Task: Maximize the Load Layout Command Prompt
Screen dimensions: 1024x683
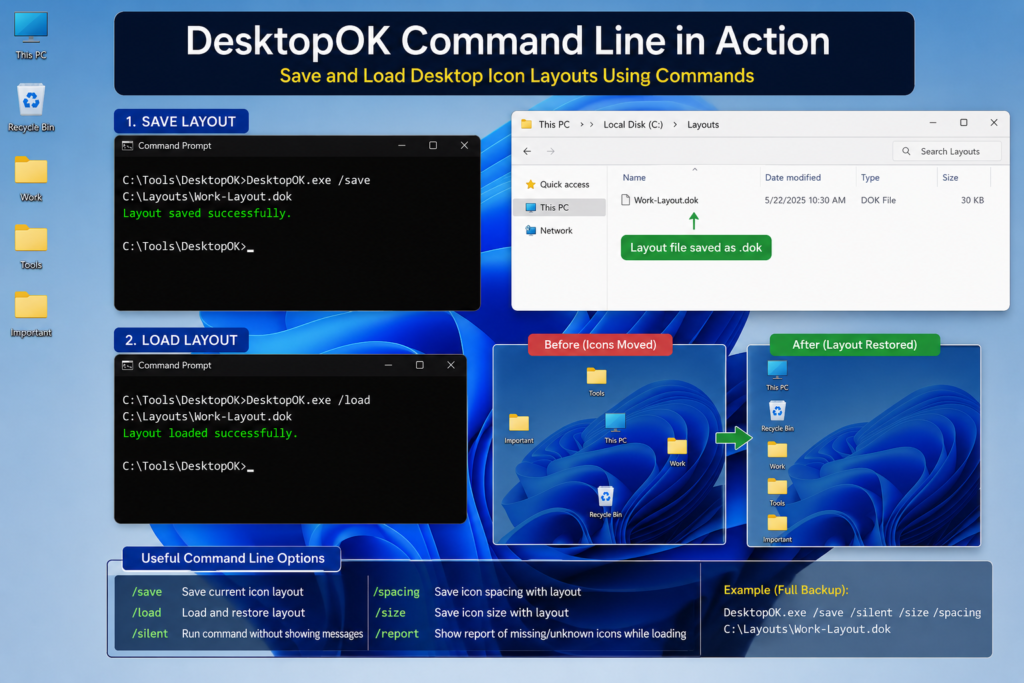Action: pyautogui.click(x=420, y=365)
